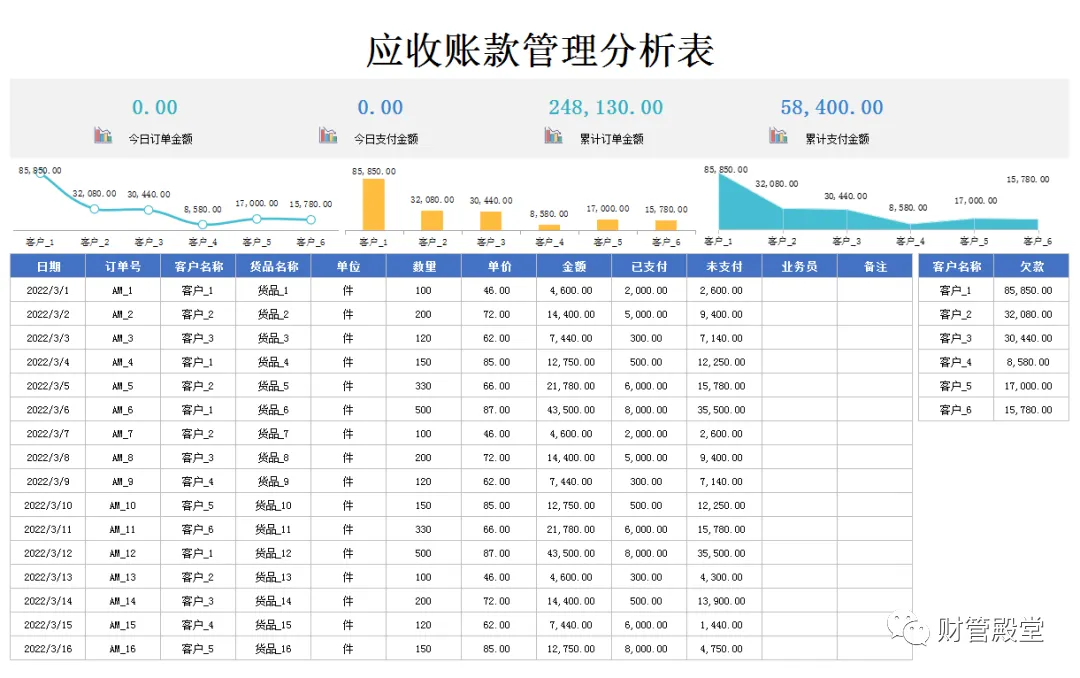Image resolution: width=1080 pixels, height=678 pixels.
Task: Select 客户_3 in the summary table
Action: (956, 338)
